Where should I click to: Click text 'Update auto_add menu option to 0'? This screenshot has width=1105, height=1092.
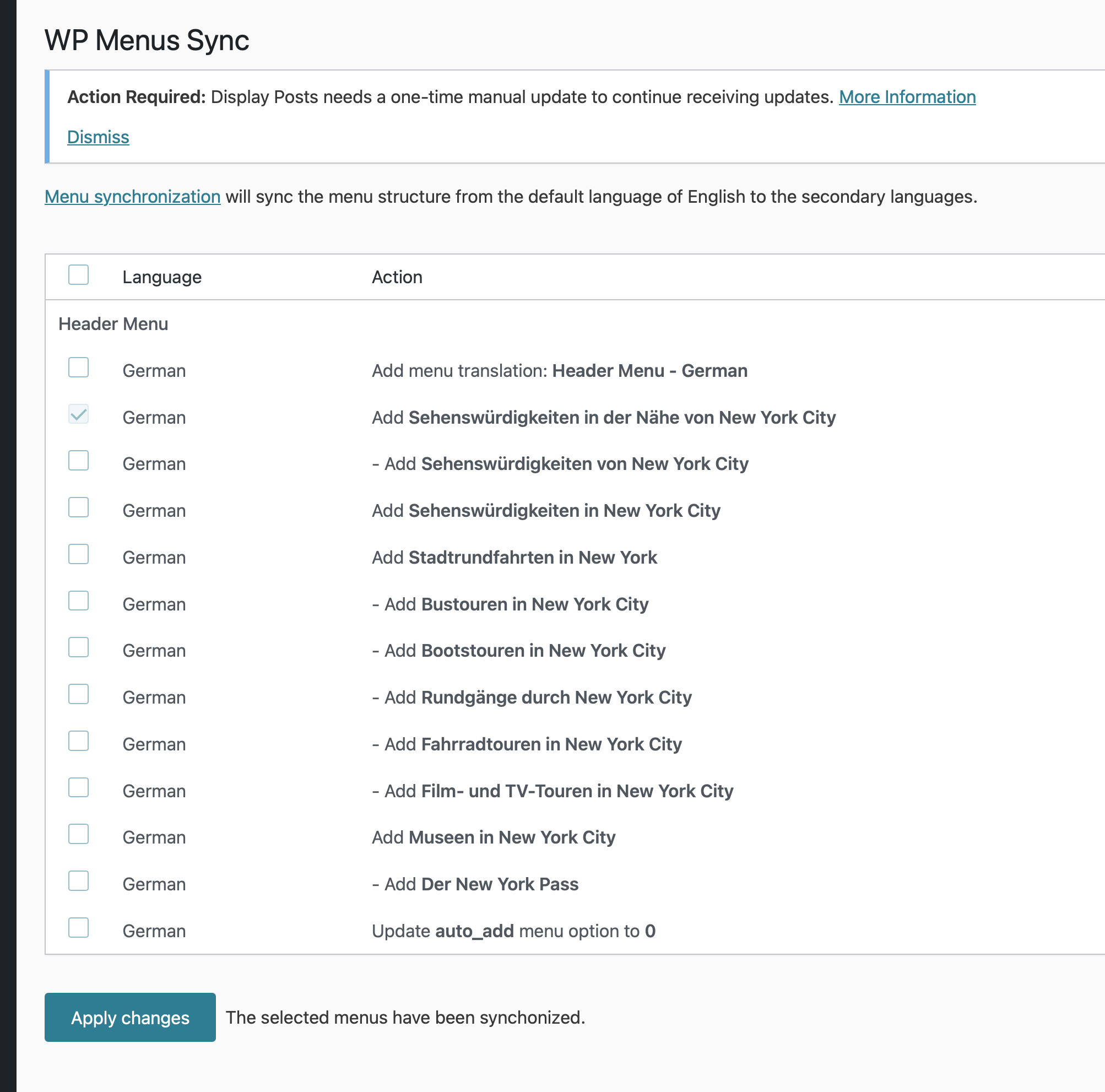tap(513, 931)
